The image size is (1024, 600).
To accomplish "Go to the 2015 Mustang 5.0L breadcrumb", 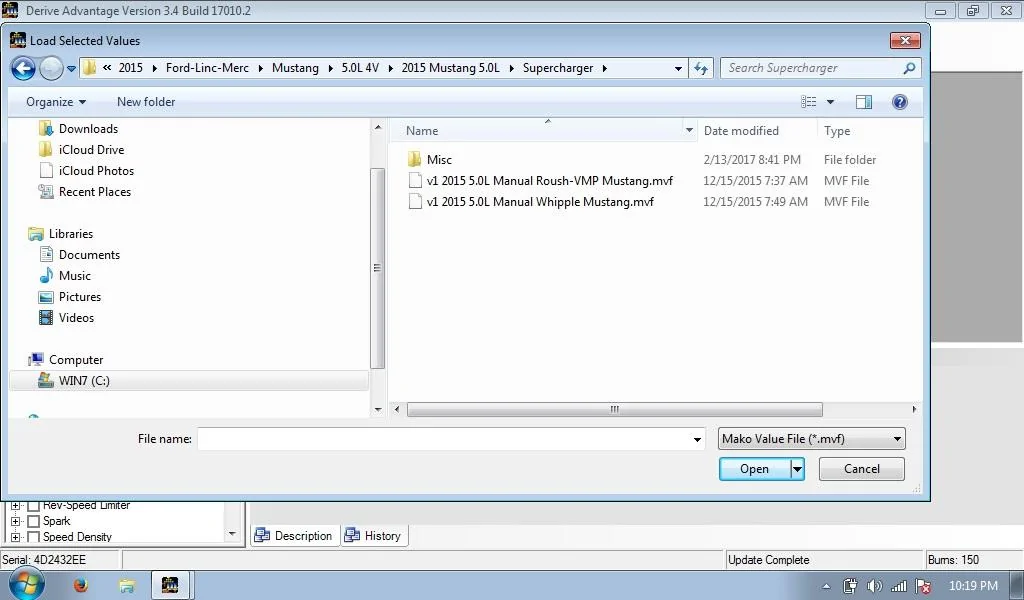I will click(451, 68).
